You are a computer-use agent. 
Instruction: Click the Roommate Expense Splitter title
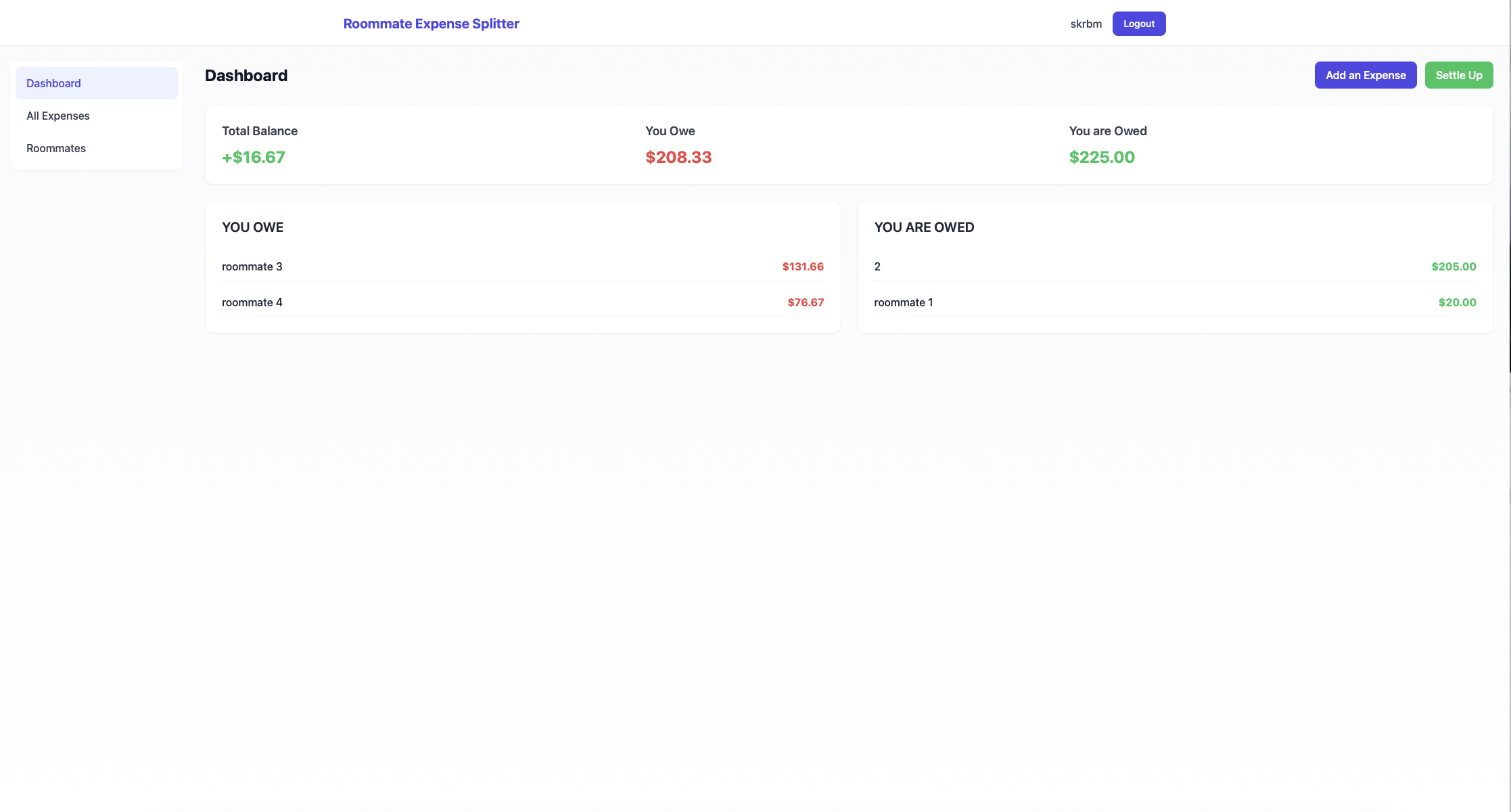click(x=431, y=24)
